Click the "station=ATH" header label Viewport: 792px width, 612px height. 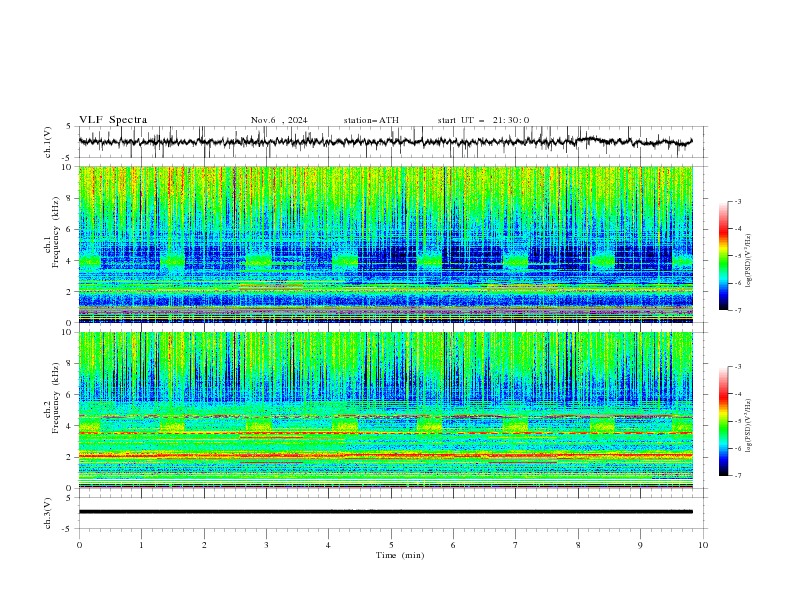coord(371,120)
